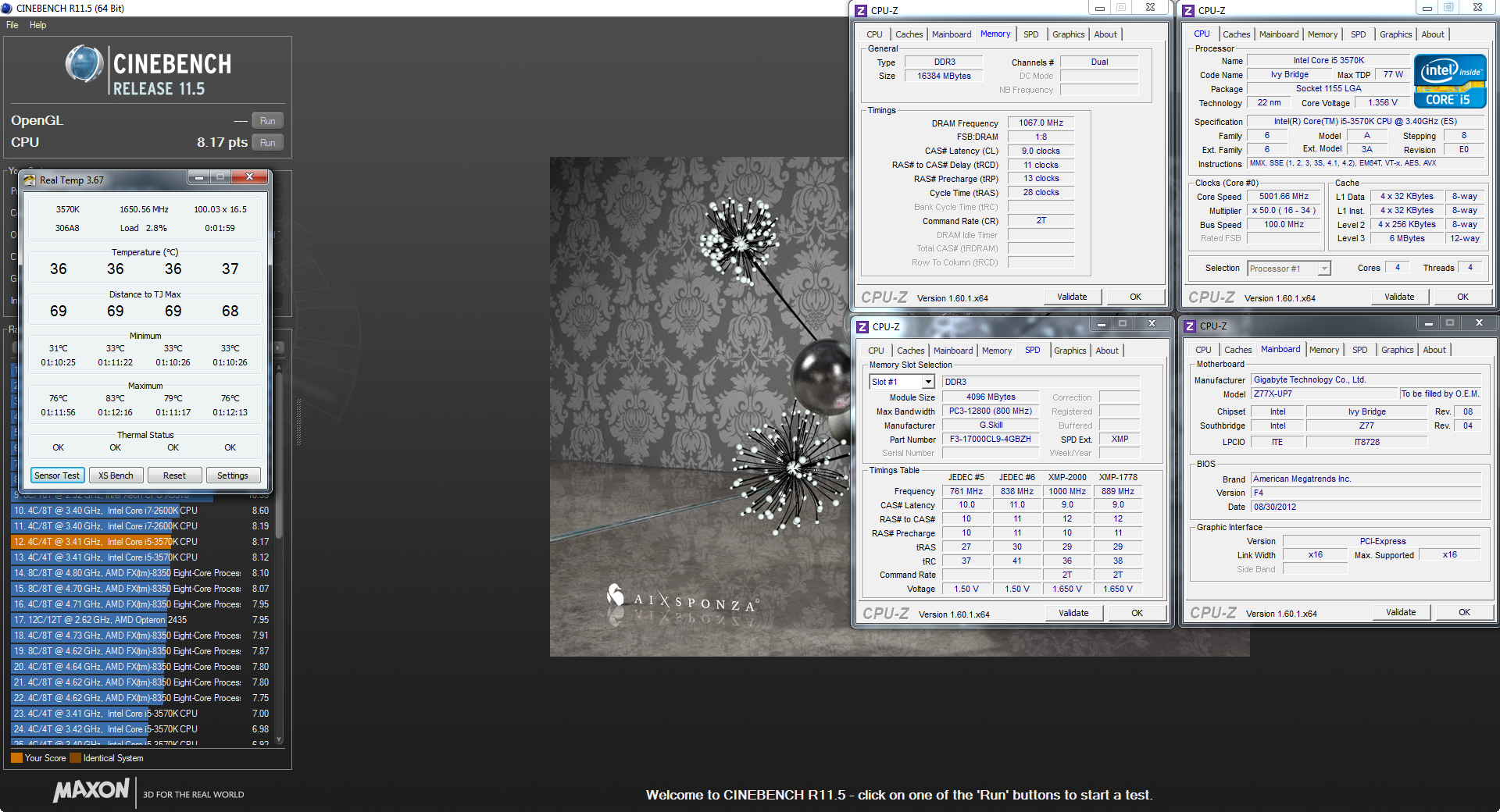1500x812 pixels.
Task: Open Graphics tab in the Memory CPU-Z window
Action: [x=1068, y=34]
